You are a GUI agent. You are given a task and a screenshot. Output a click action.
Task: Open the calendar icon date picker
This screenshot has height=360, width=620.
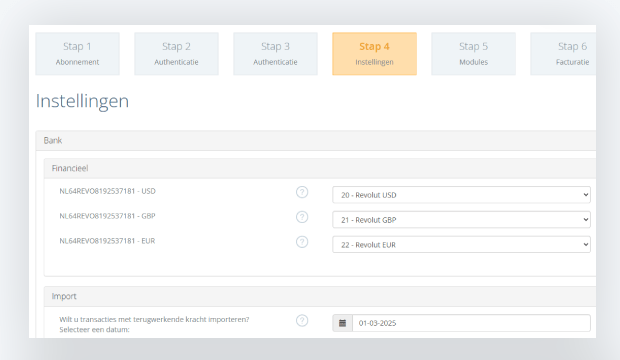(x=342, y=323)
